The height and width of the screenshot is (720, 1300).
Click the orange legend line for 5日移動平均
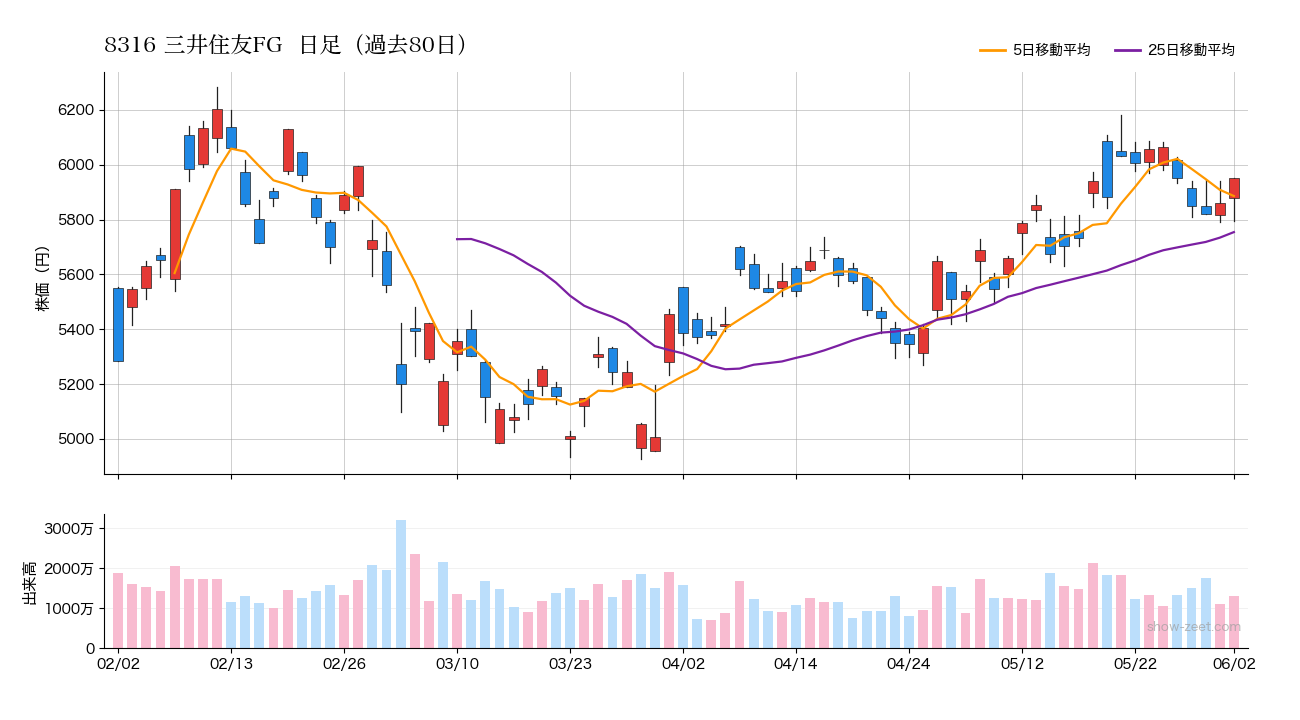point(993,50)
